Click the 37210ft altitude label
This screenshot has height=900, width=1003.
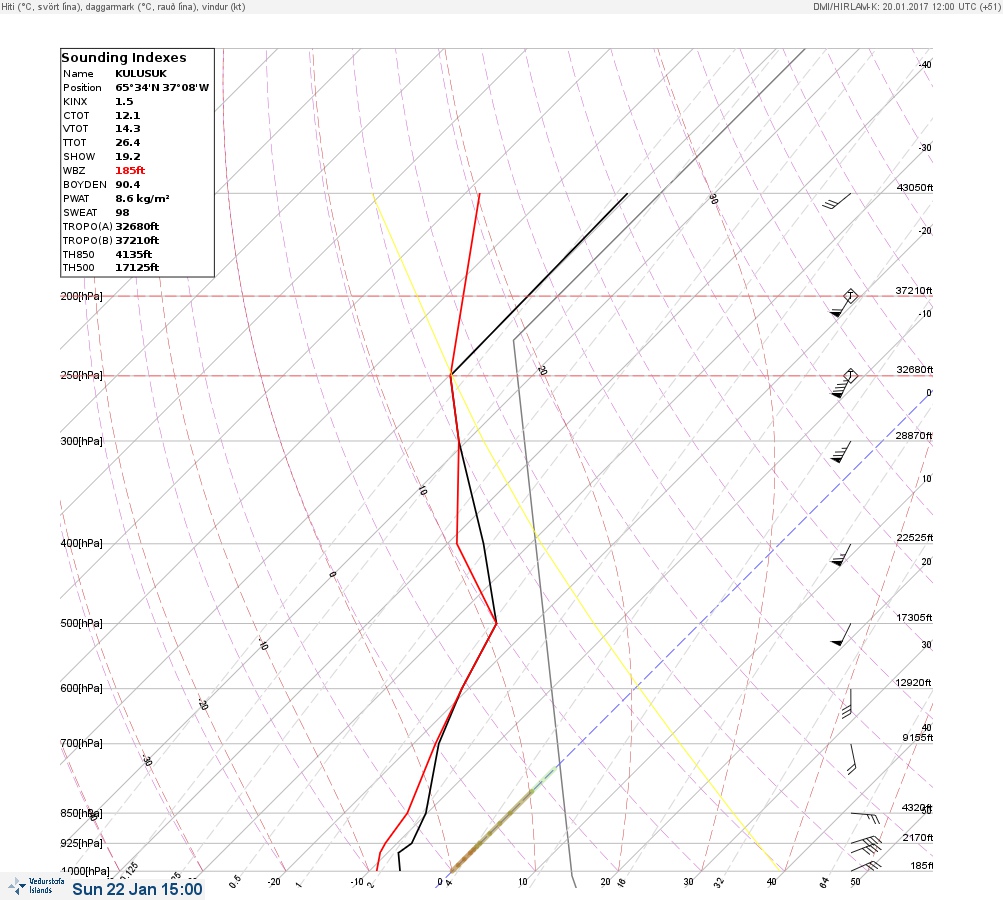[x=914, y=290]
